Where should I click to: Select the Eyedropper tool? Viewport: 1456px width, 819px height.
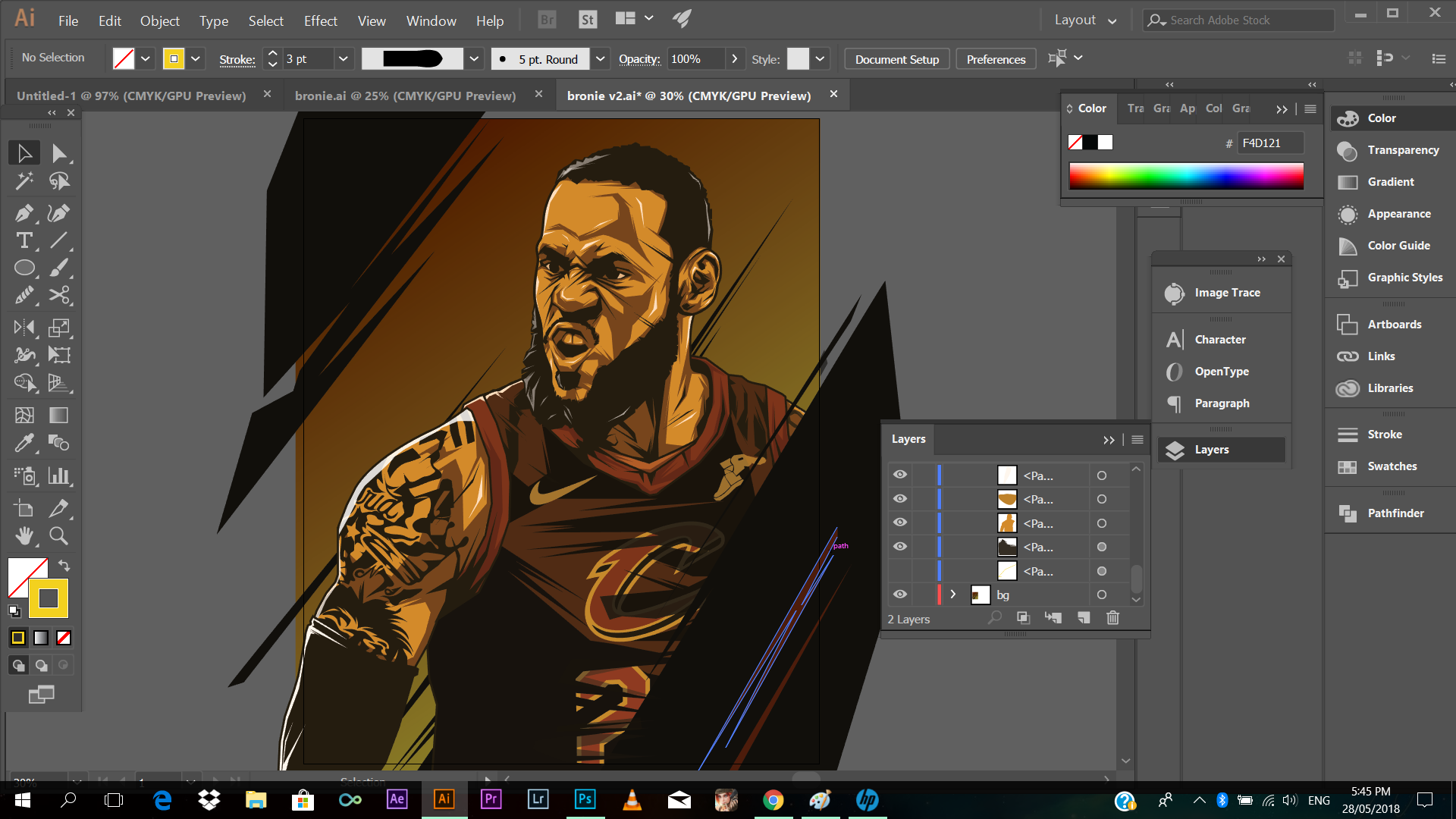click(x=24, y=442)
